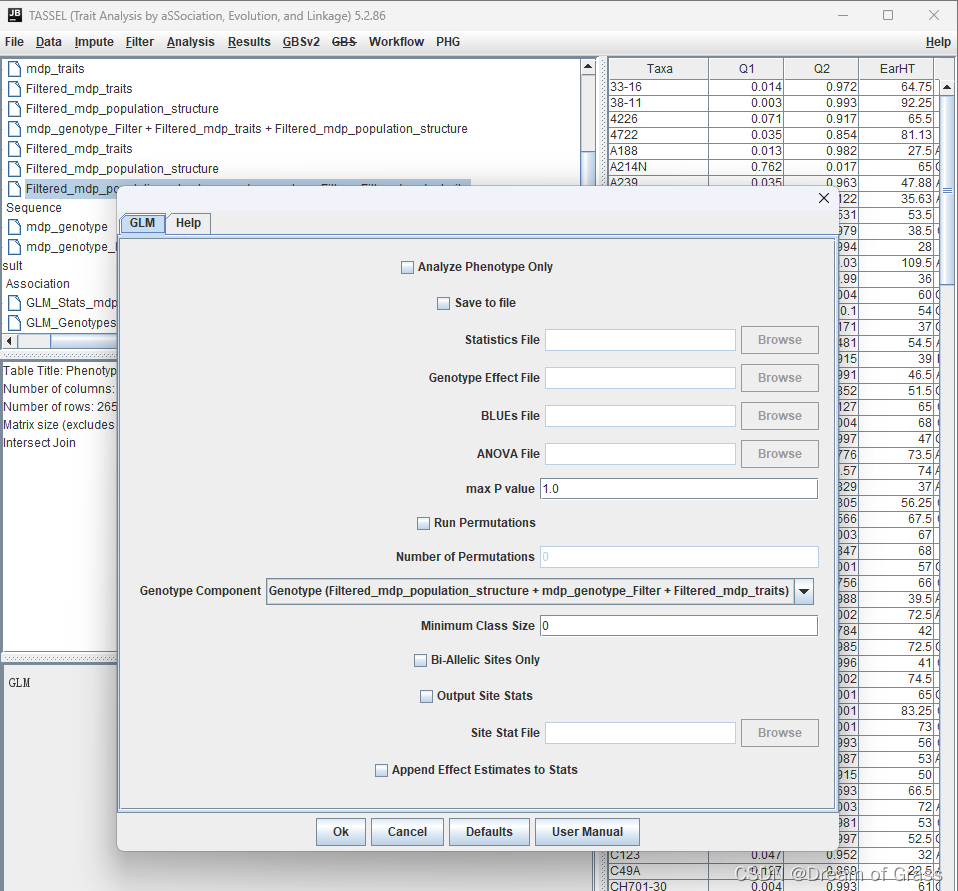Select the Association node in the tree

[38, 284]
